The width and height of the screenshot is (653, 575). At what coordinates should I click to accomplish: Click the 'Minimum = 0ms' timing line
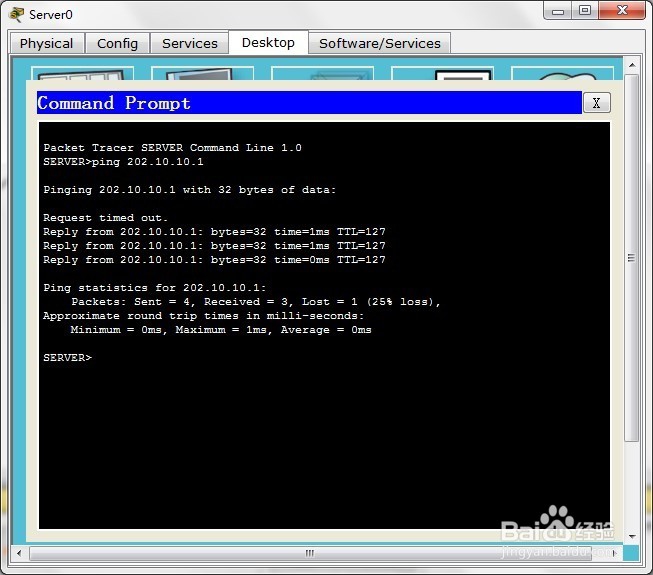221,330
